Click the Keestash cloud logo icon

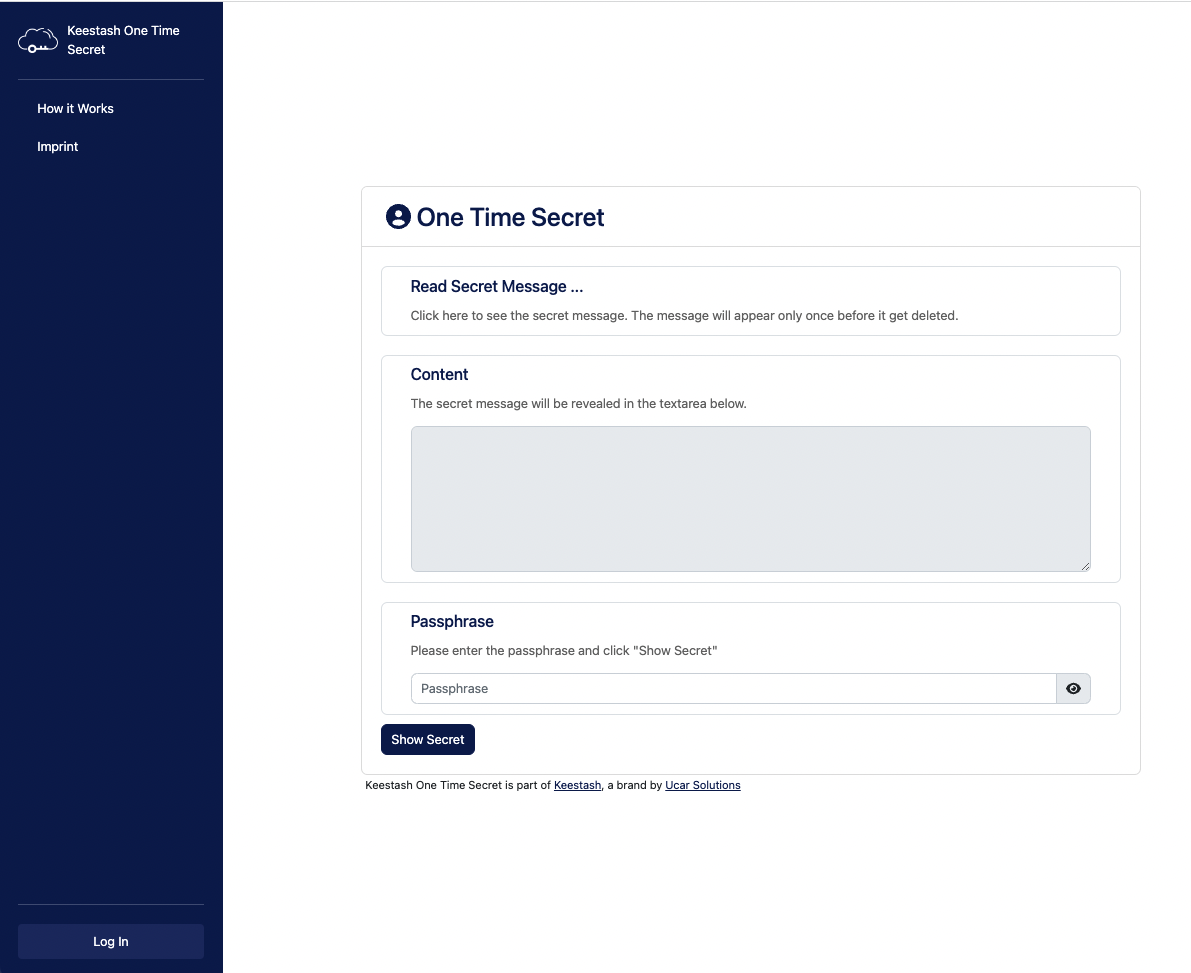click(x=37, y=40)
